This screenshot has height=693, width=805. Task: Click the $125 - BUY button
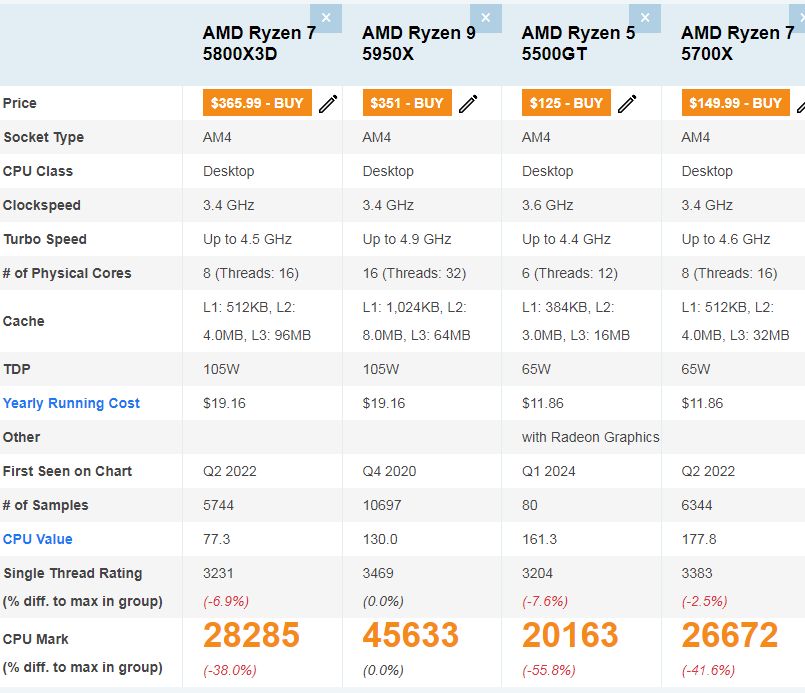pyautogui.click(x=566, y=103)
